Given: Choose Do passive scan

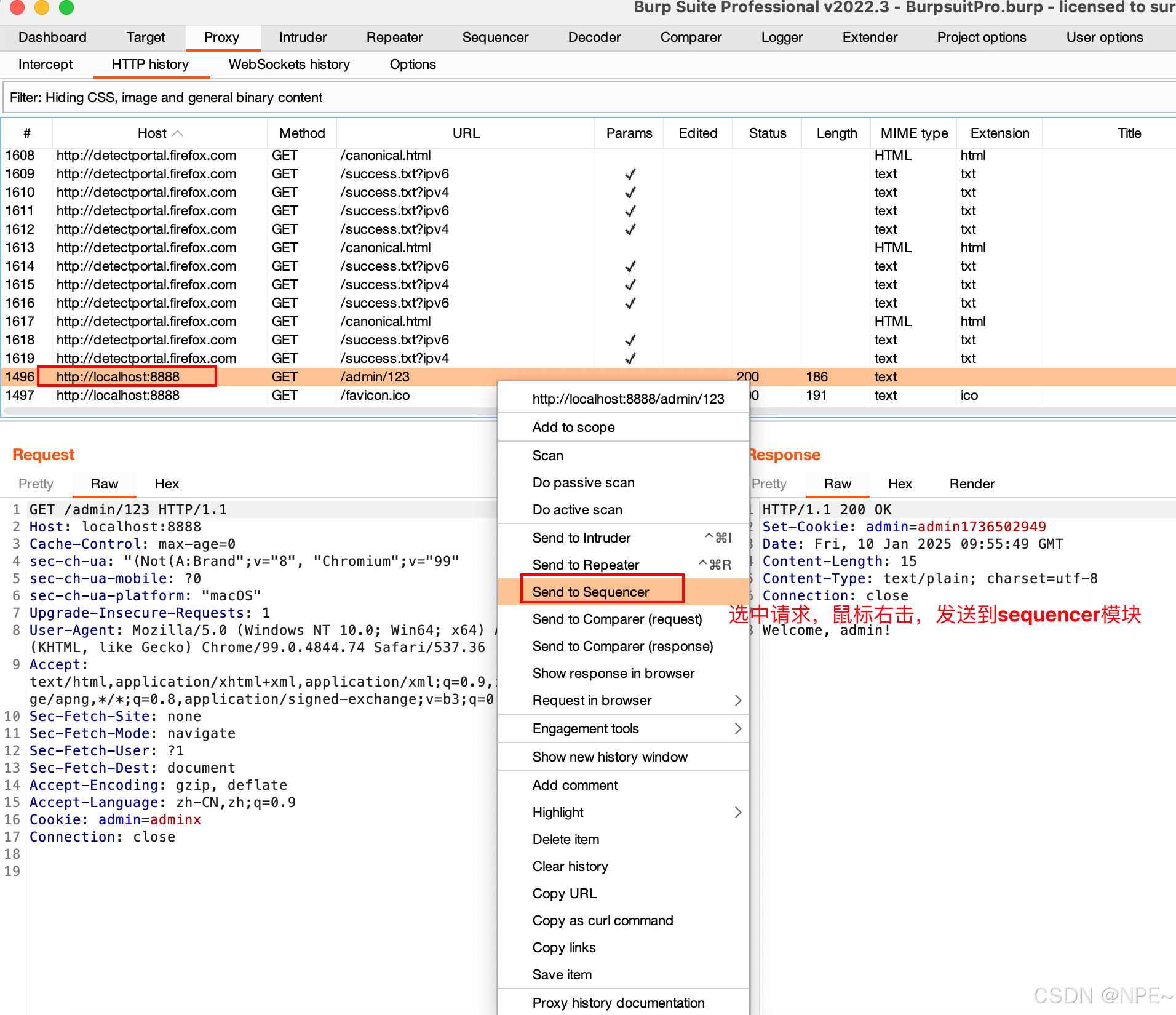Looking at the screenshot, I should tap(624, 483).
